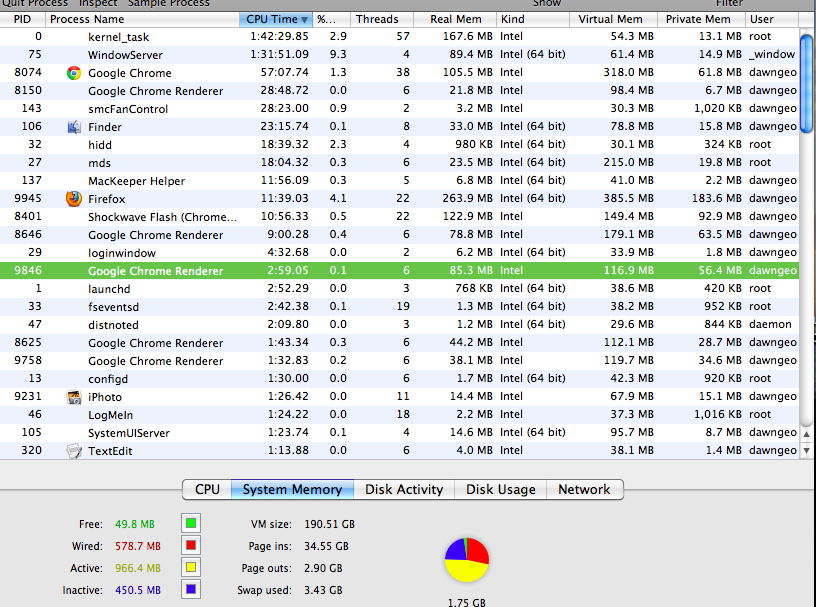Click the Swap used value 3.43 GB

(323, 590)
